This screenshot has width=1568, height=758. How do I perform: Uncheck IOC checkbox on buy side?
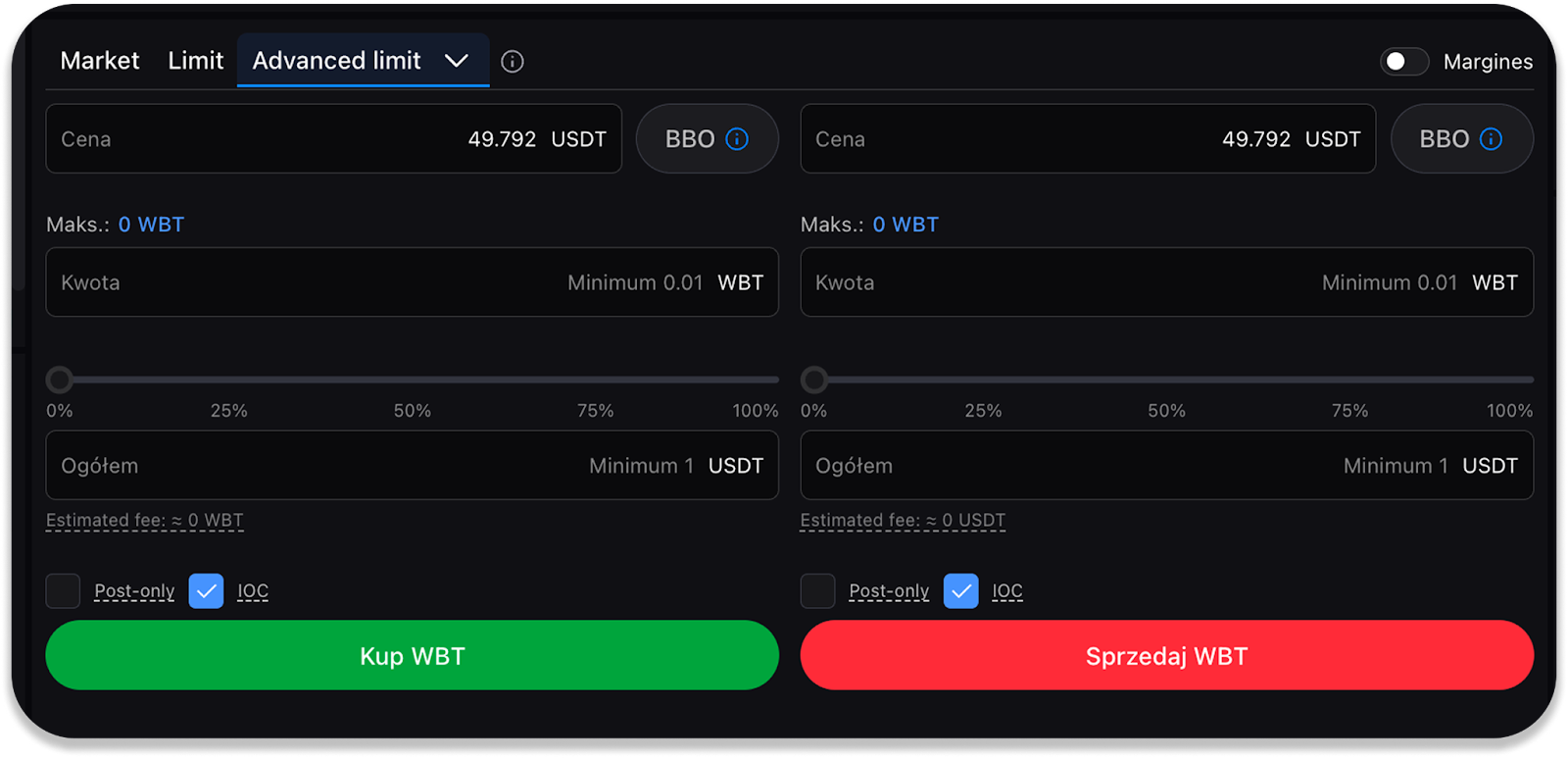(206, 591)
